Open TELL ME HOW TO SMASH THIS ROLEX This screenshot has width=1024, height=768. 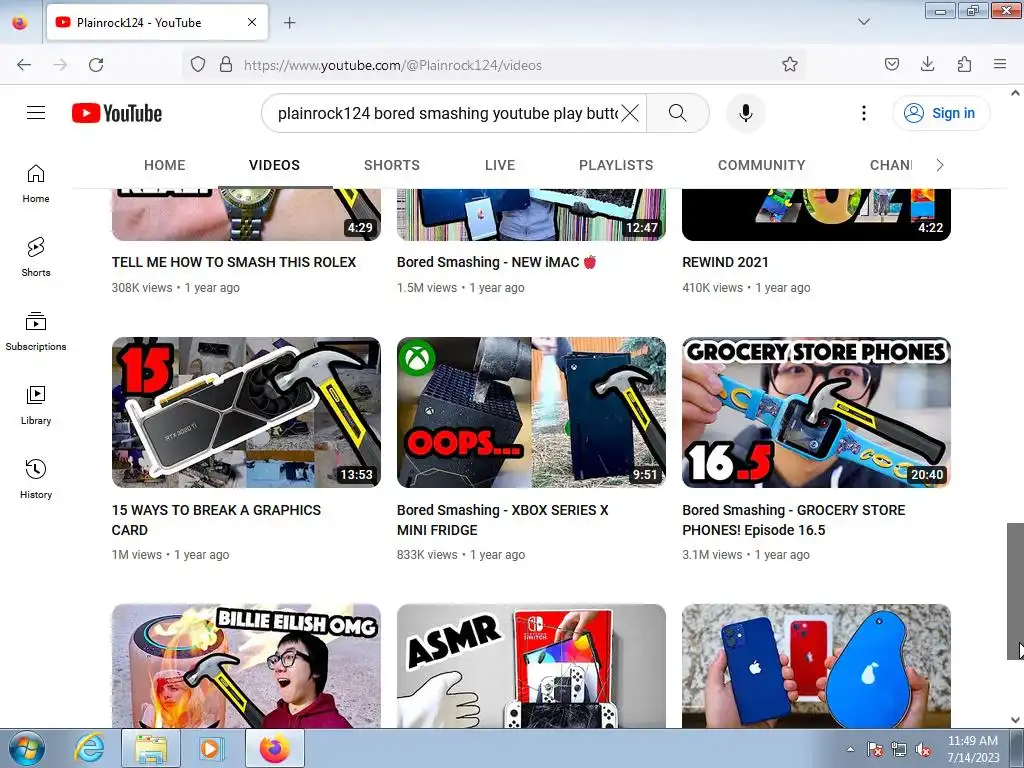pos(234,262)
